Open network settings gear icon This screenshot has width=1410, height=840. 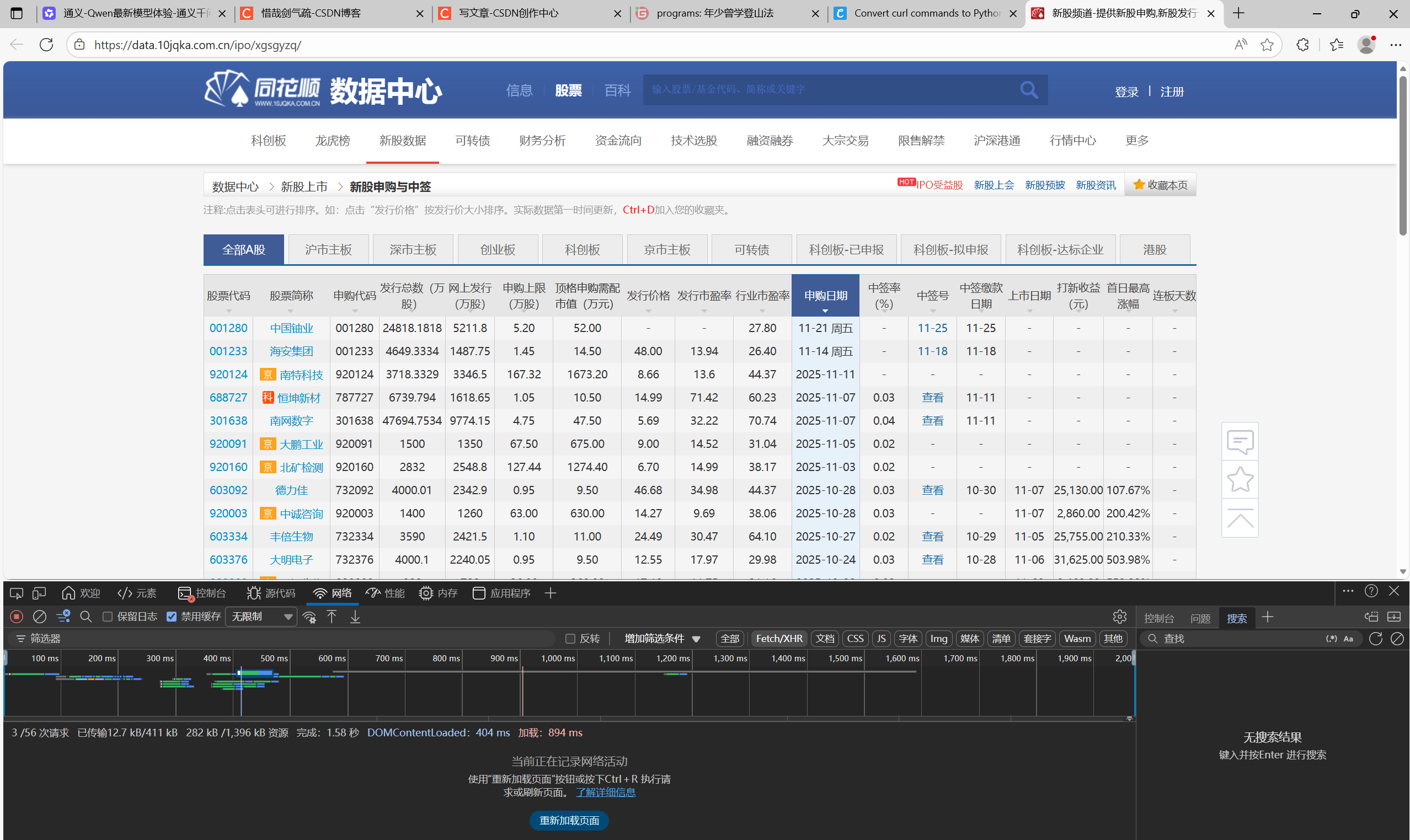point(1119,617)
